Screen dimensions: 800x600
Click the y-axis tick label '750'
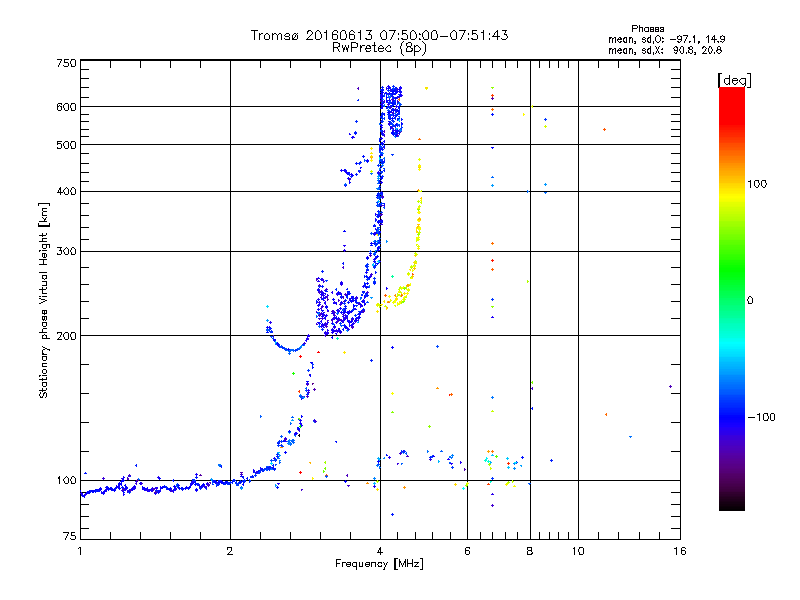point(66,63)
